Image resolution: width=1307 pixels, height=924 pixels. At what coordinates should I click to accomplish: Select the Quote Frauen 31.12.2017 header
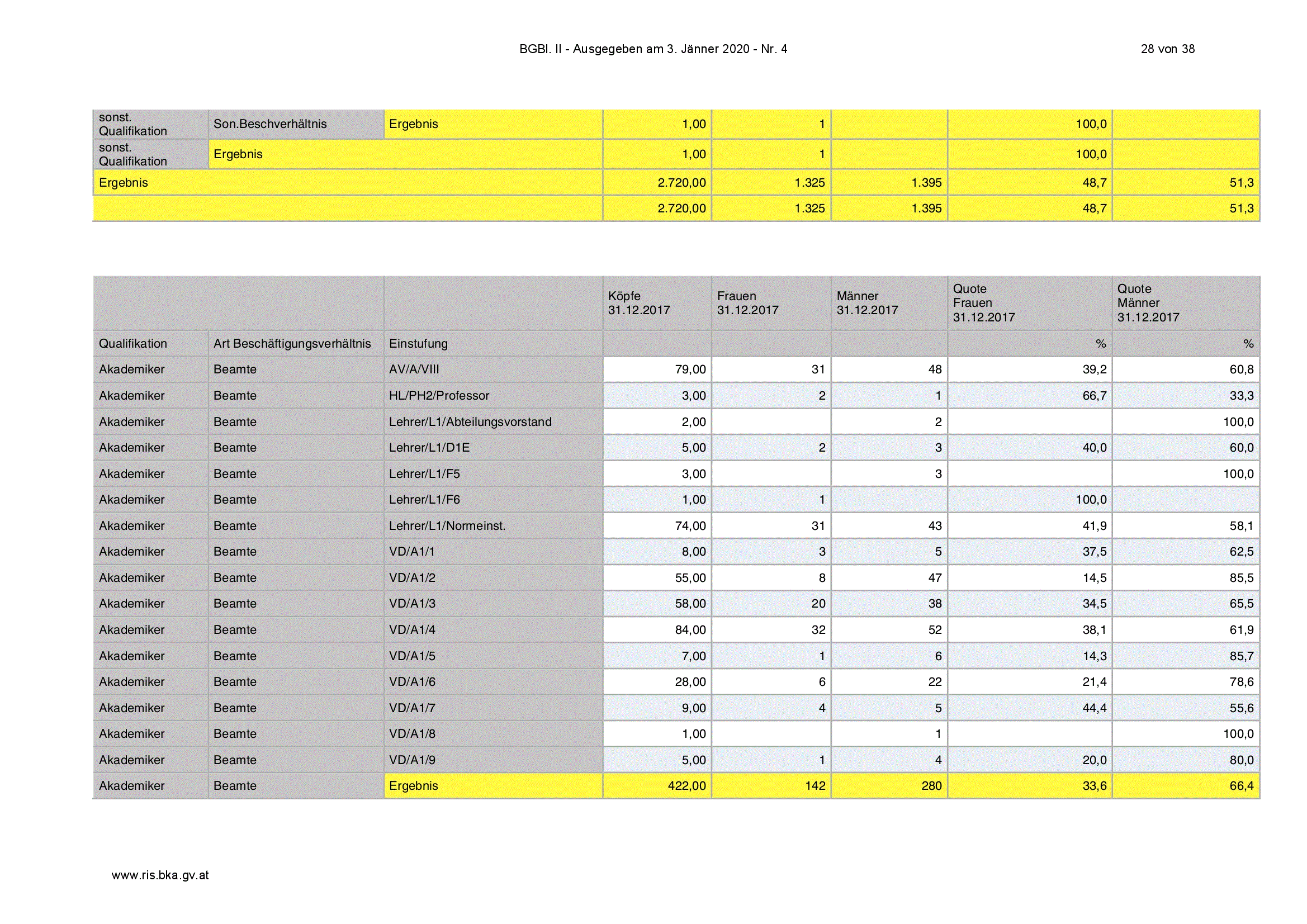(1029, 304)
